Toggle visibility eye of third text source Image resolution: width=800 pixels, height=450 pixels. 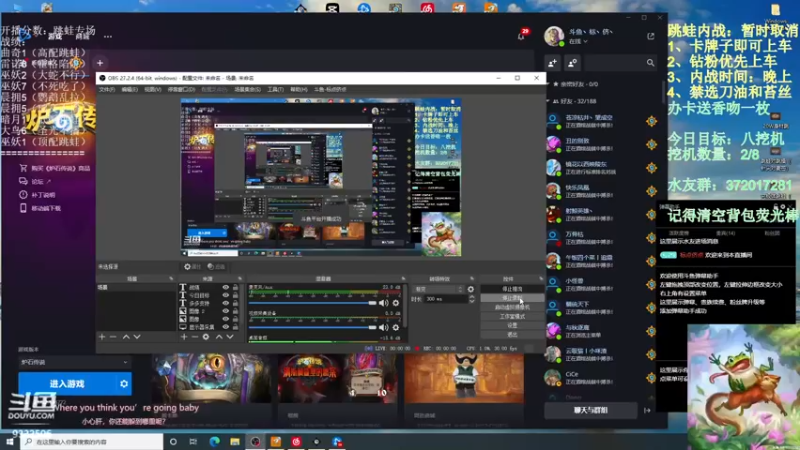point(226,303)
